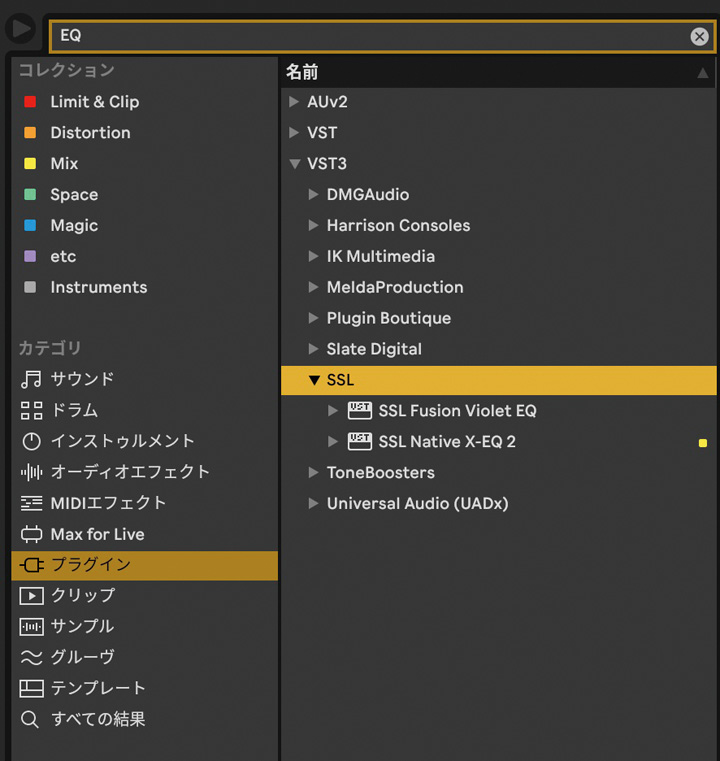Select the ドラム category label

coord(75,410)
